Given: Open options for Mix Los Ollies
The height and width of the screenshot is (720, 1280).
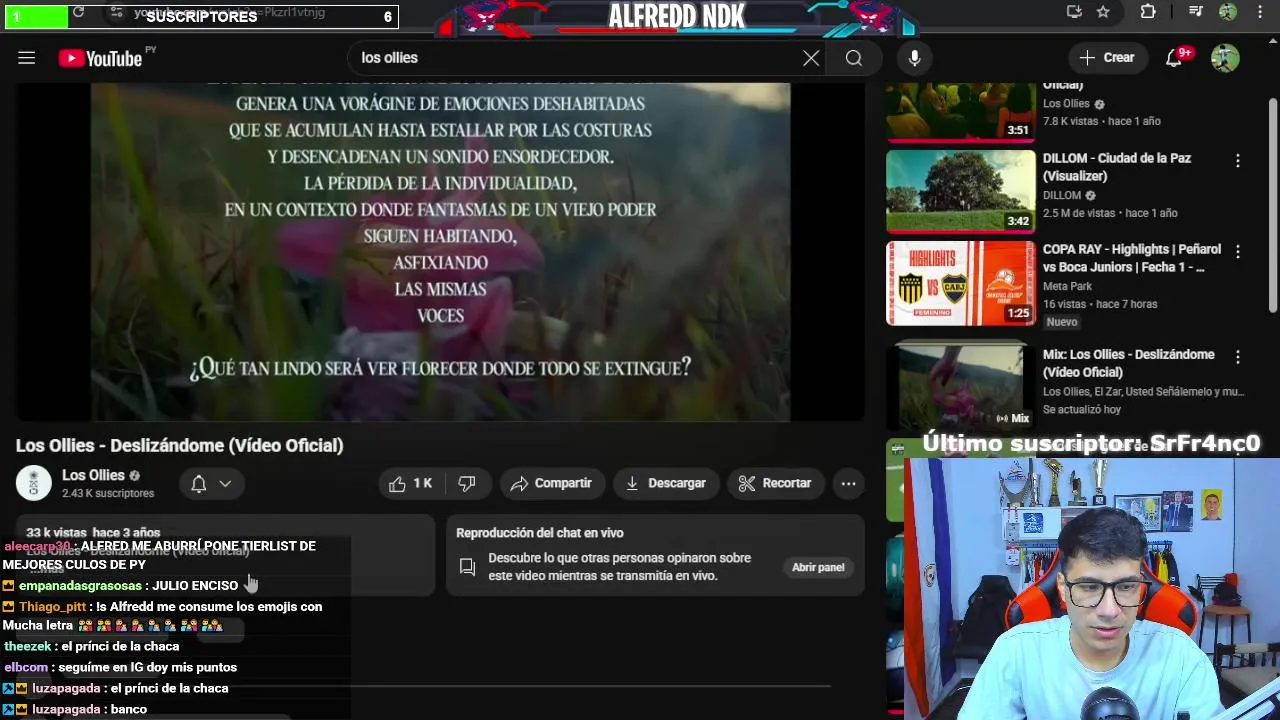Looking at the screenshot, I should click(x=1237, y=357).
